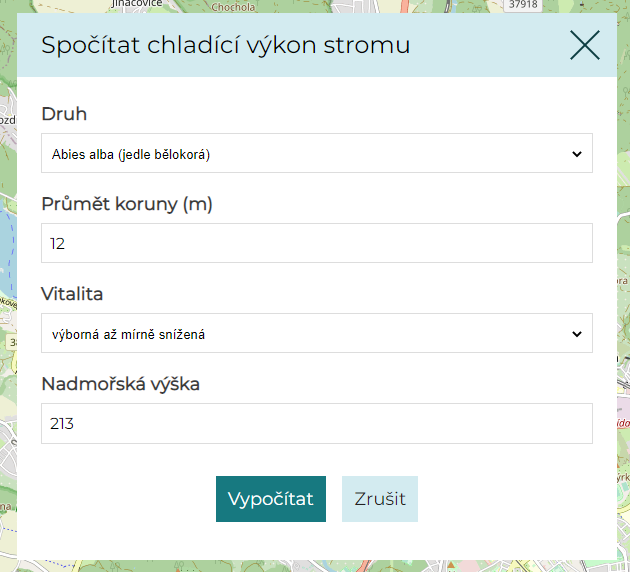Viewport: 630px width, 572px height.
Task: Open the Abies alba species dropdown
Action: (317, 153)
